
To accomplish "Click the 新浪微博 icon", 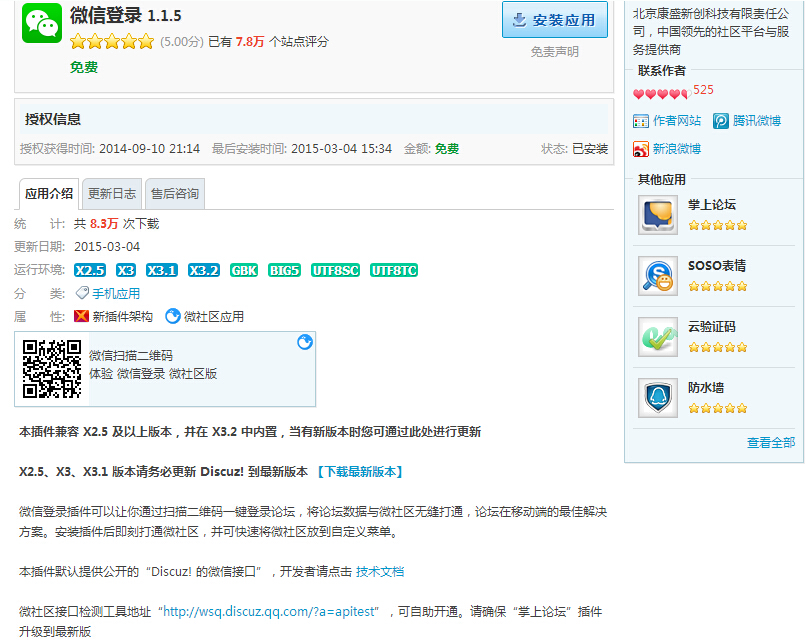I will coord(640,149).
